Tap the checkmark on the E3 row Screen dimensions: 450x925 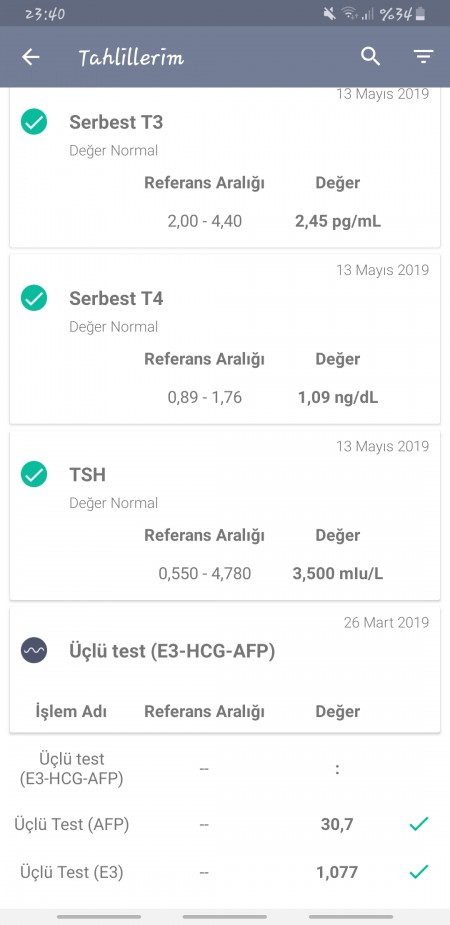pyautogui.click(x=419, y=872)
